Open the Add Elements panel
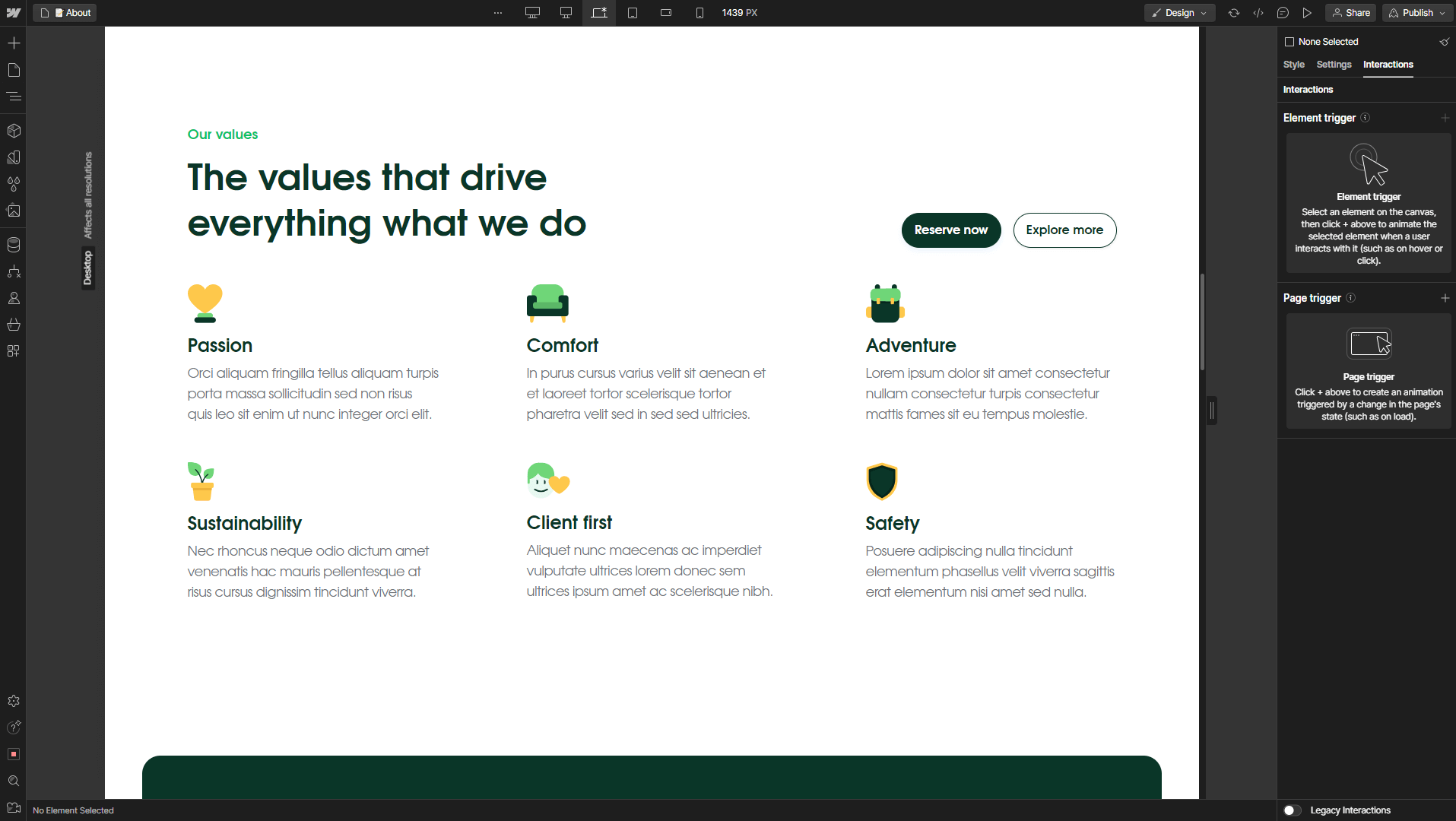This screenshot has height=821, width=1456. tap(14, 43)
